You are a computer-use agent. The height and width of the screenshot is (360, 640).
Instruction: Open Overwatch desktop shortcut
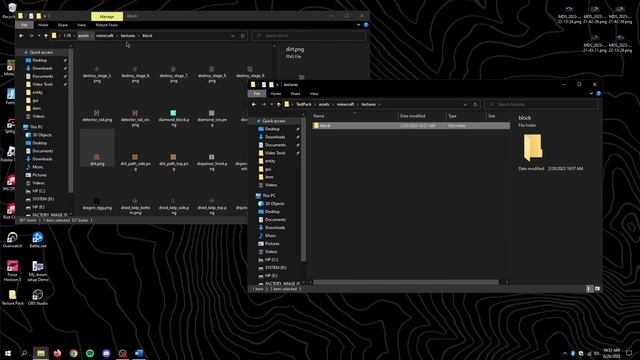coord(12,240)
